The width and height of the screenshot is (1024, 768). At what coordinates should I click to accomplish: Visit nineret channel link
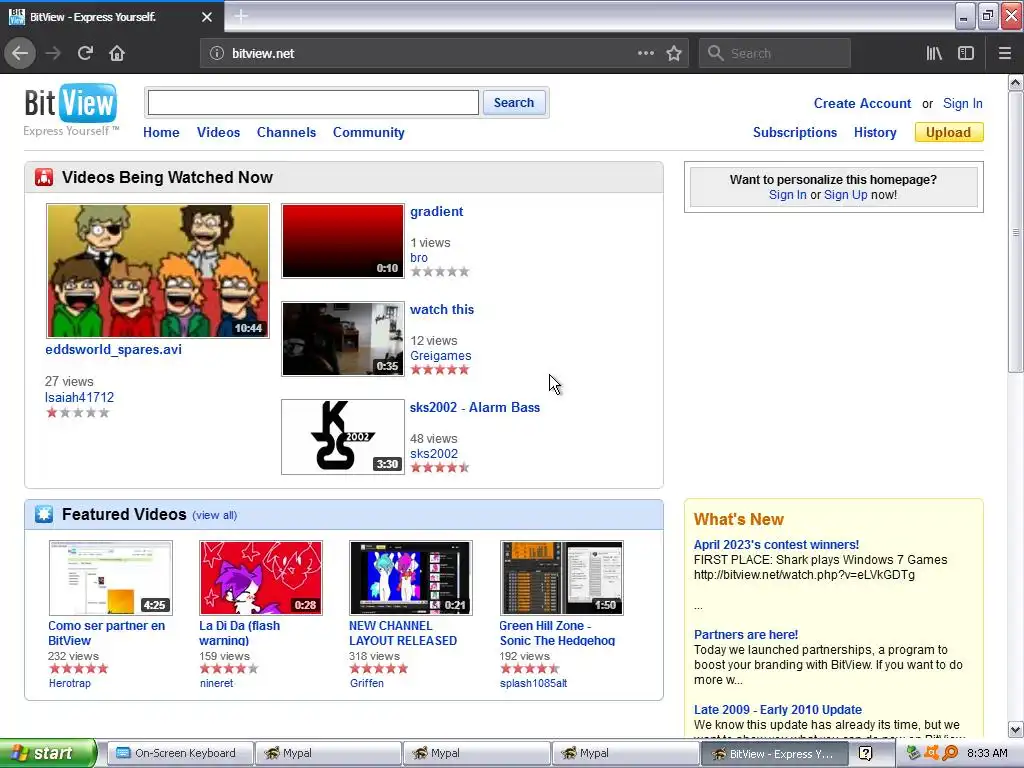pyautogui.click(x=216, y=683)
